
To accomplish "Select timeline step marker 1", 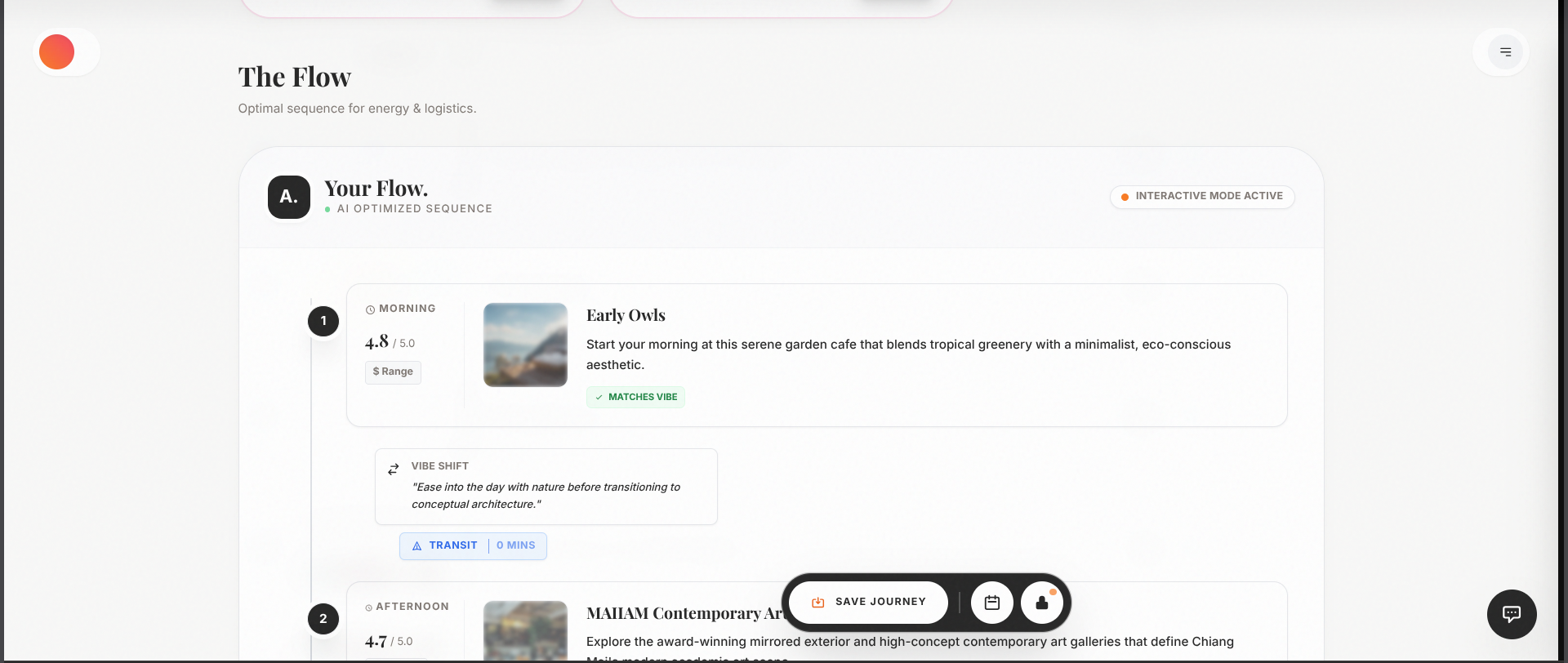I will pos(323,321).
